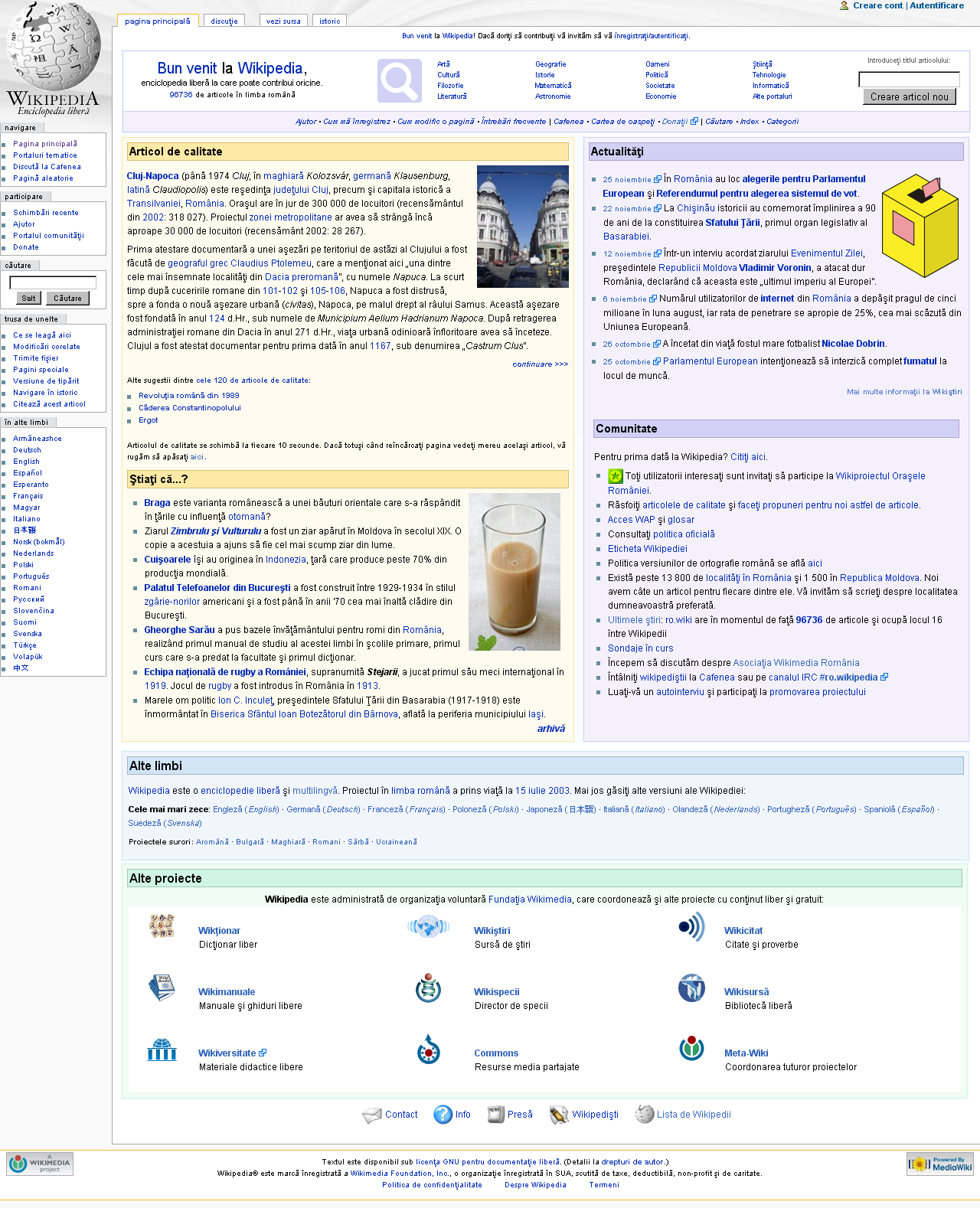The width and height of the screenshot is (980, 1208).
Task: Open Pagină aleatorie in the sidebar
Action: click(43, 178)
